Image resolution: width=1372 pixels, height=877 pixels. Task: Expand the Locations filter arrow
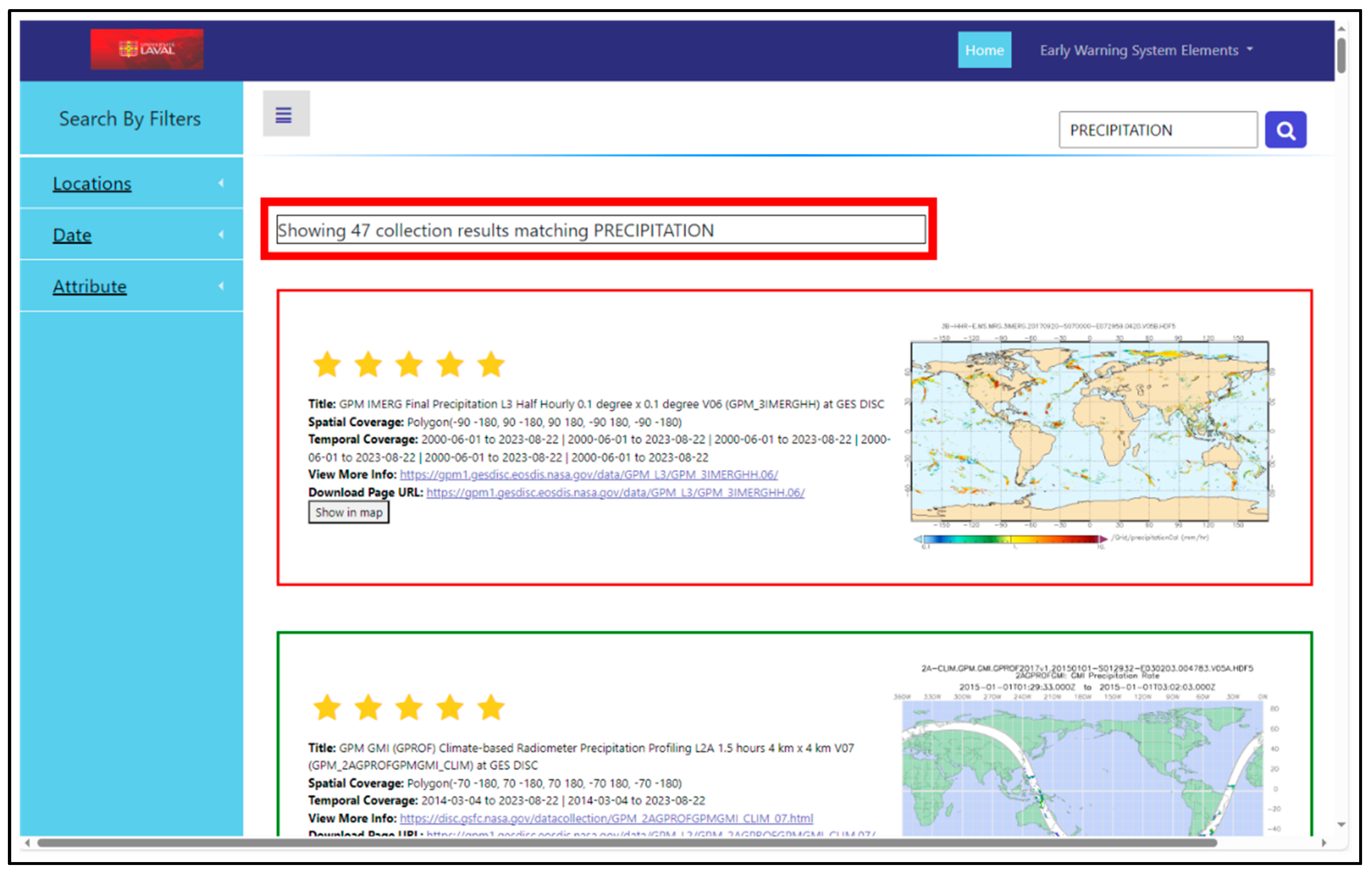click(x=221, y=183)
